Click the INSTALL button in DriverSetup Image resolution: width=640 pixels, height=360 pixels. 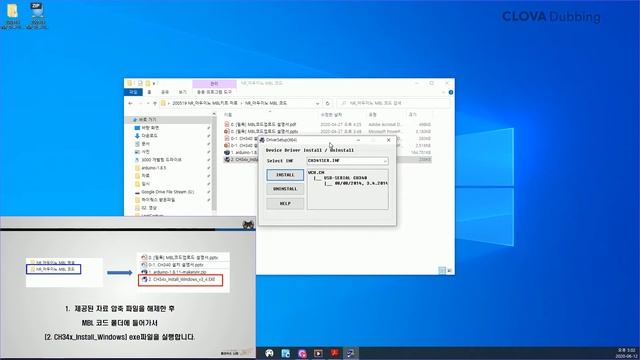[x=285, y=175]
